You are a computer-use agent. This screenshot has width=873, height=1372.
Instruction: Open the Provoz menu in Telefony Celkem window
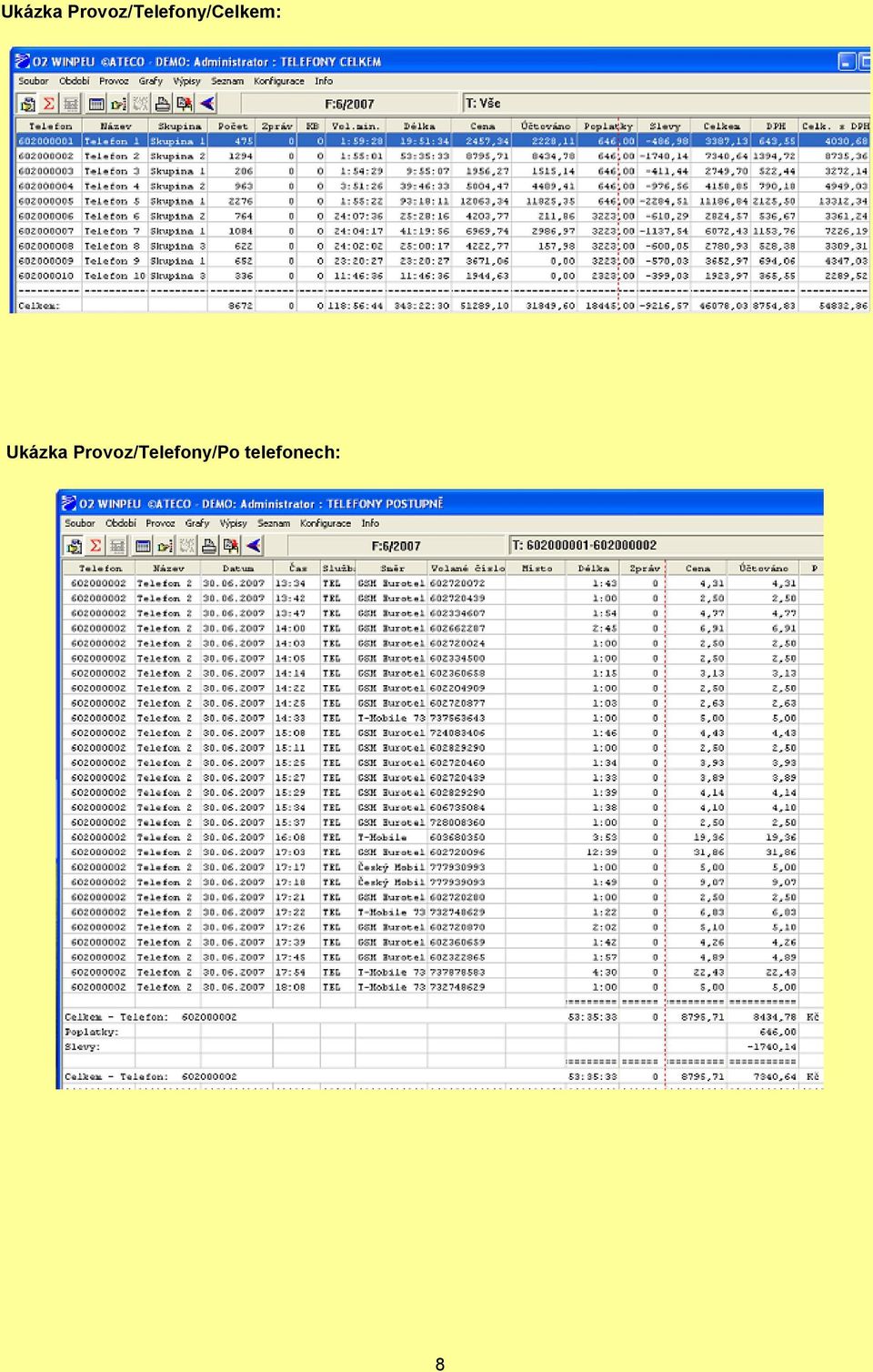click(x=114, y=81)
